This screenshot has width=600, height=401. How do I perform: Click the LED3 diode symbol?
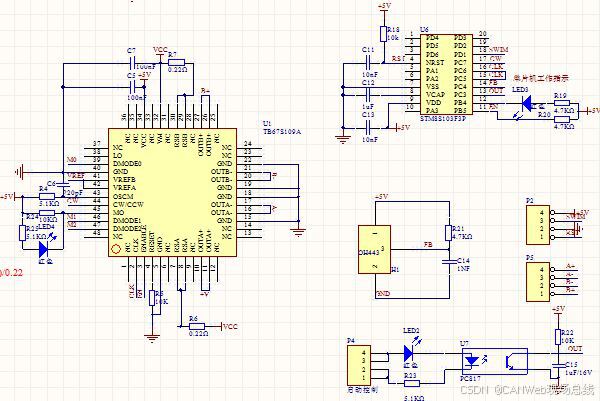[x=527, y=103]
